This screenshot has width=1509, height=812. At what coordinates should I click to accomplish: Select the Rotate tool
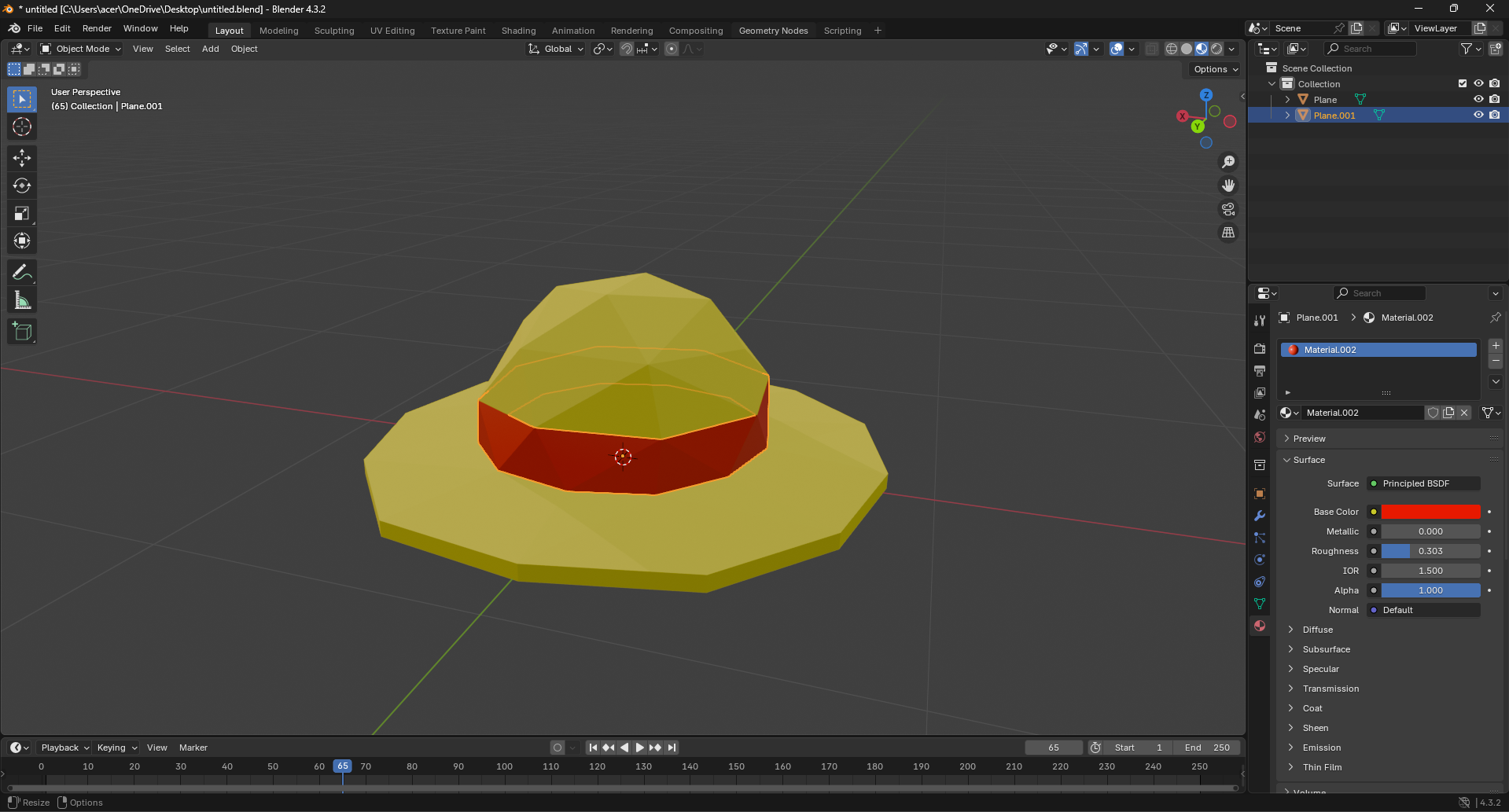22,186
